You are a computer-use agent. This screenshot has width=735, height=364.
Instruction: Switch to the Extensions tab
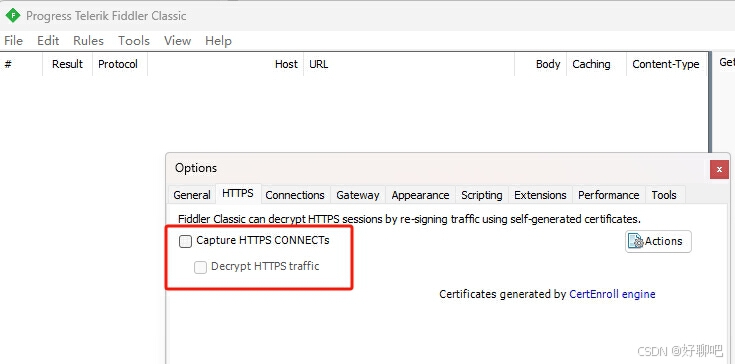point(540,195)
